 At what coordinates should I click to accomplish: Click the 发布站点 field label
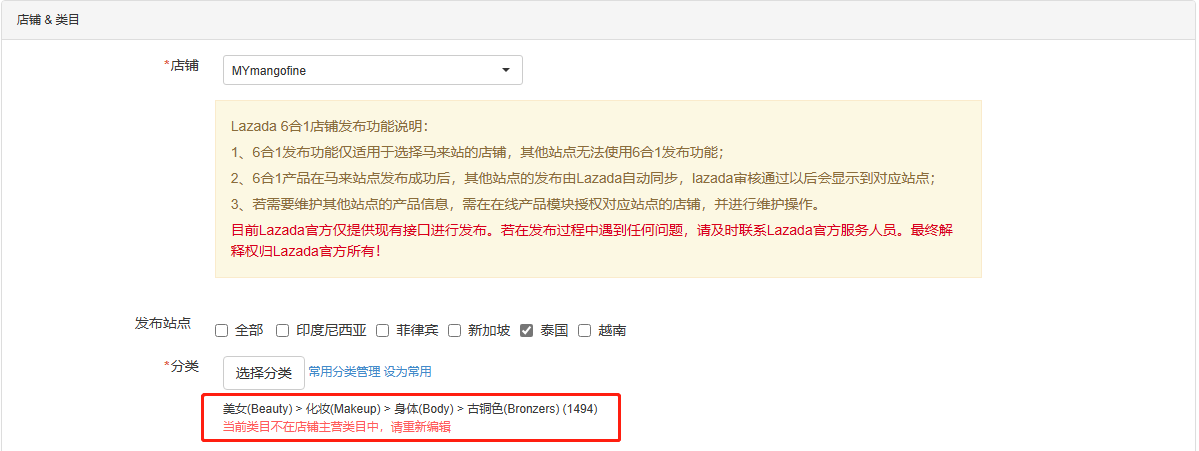(x=163, y=323)
